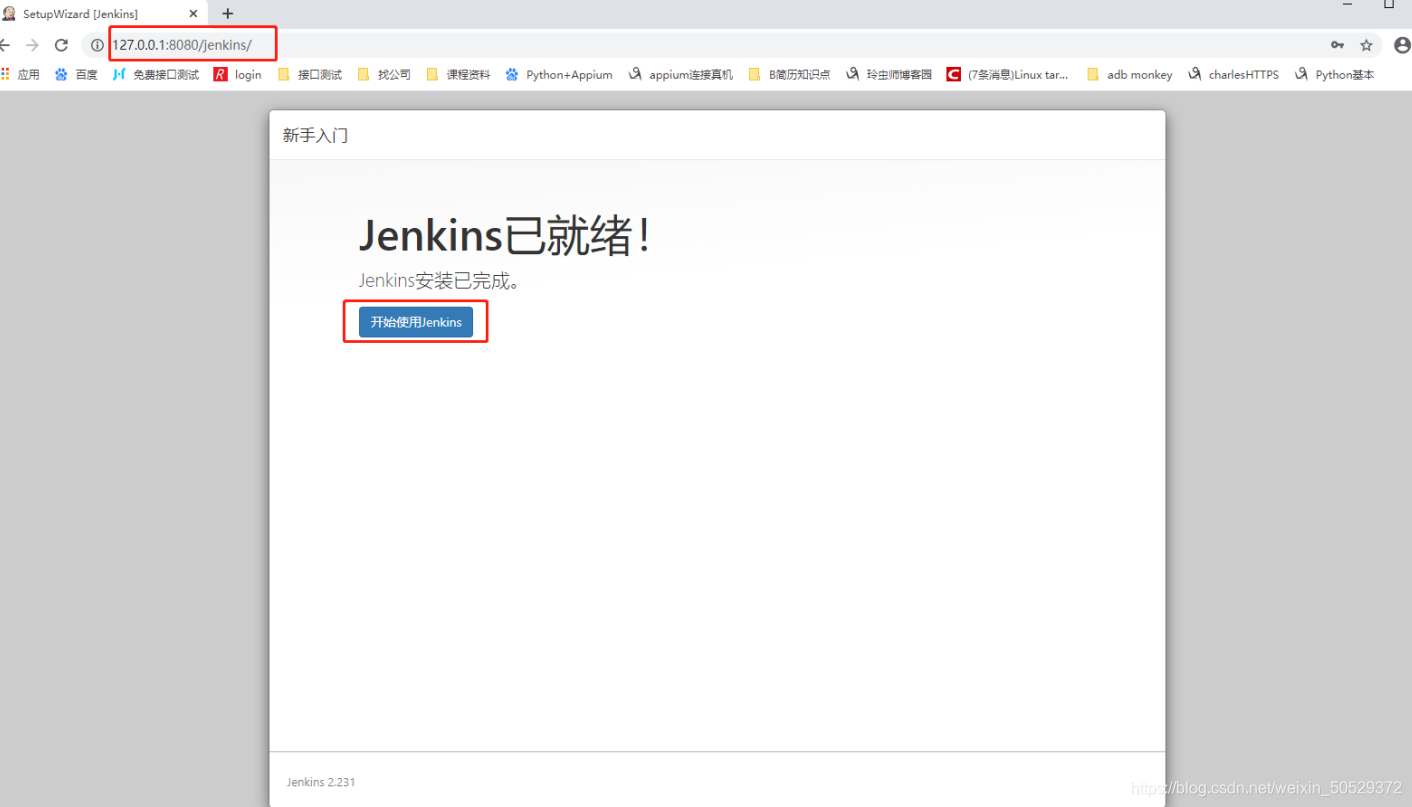This screenshot has width=1412, height=807.
Task: Open the login bookmark
Action: point(238,74)
